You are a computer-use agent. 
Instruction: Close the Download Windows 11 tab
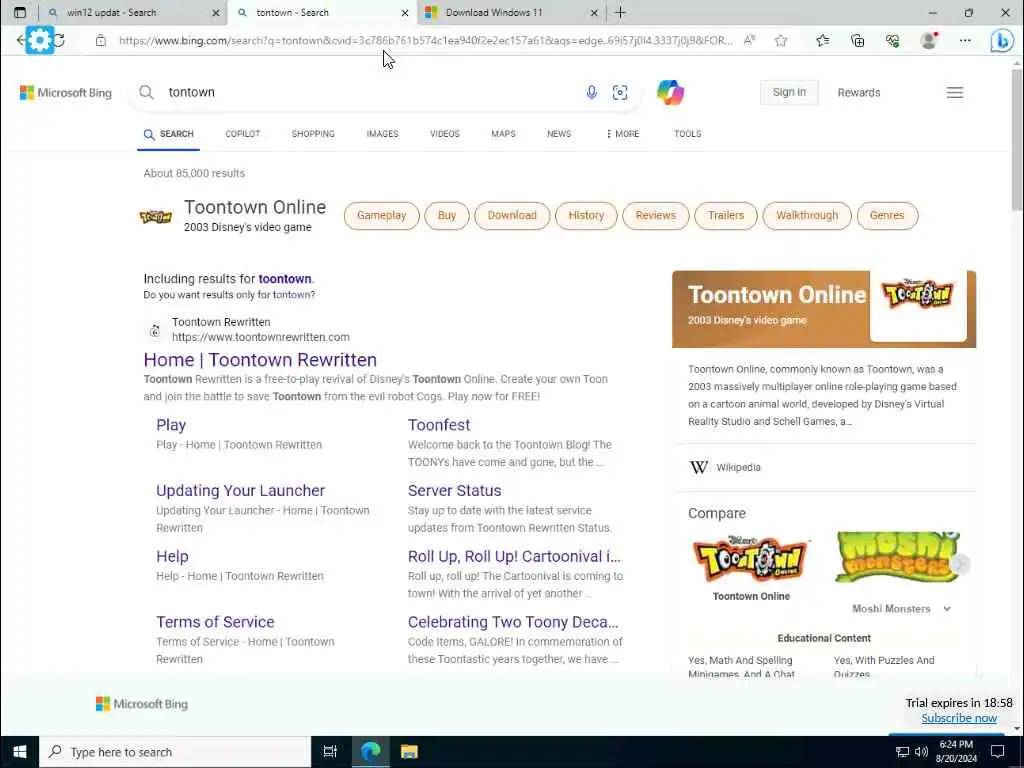[594, 12]
